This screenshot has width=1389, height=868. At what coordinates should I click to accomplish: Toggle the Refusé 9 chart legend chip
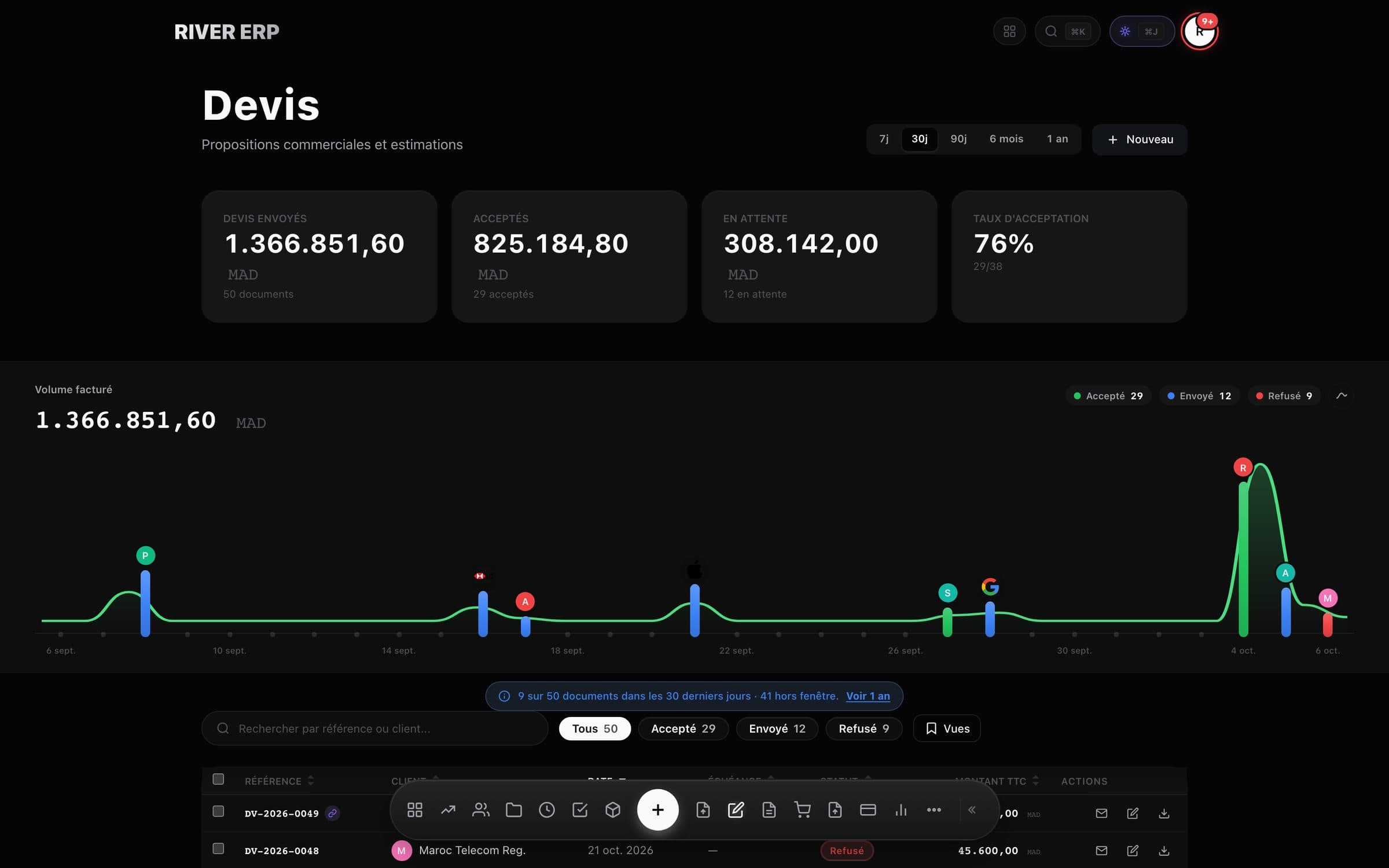1284,396
